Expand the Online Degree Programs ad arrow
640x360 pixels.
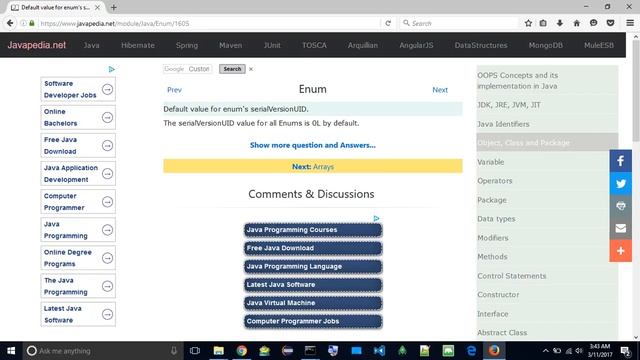pyautogui.click(x=107, y=258)
